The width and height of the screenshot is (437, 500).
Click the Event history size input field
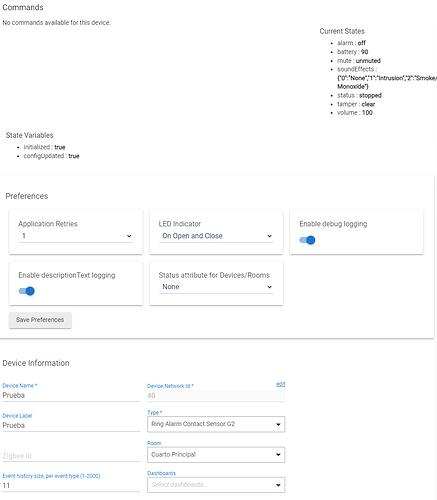coord(71,486)
